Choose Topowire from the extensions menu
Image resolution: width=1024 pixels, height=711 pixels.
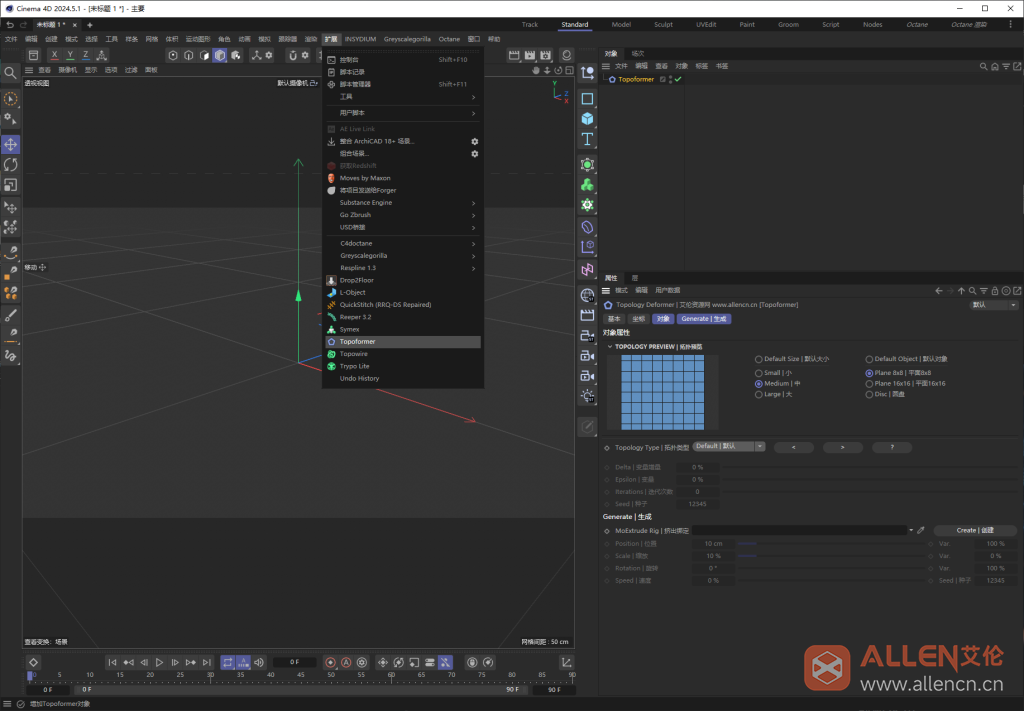point(403,354)
